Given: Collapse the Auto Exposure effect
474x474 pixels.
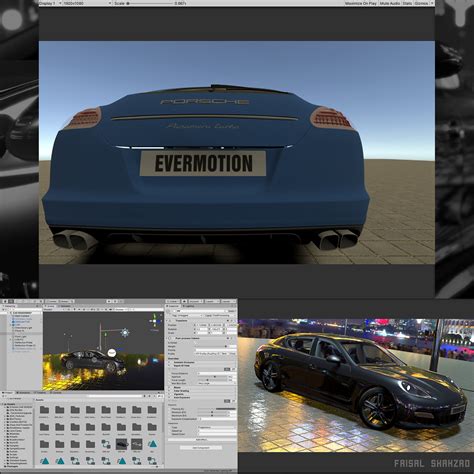Looking at the screenshot, I should 169,397.
